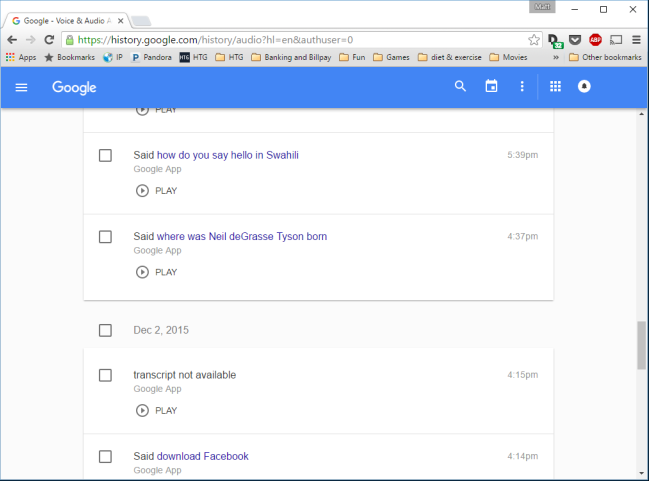Click the account notifications avatar icon
The image size is (649, 482).
coord(585,87)
